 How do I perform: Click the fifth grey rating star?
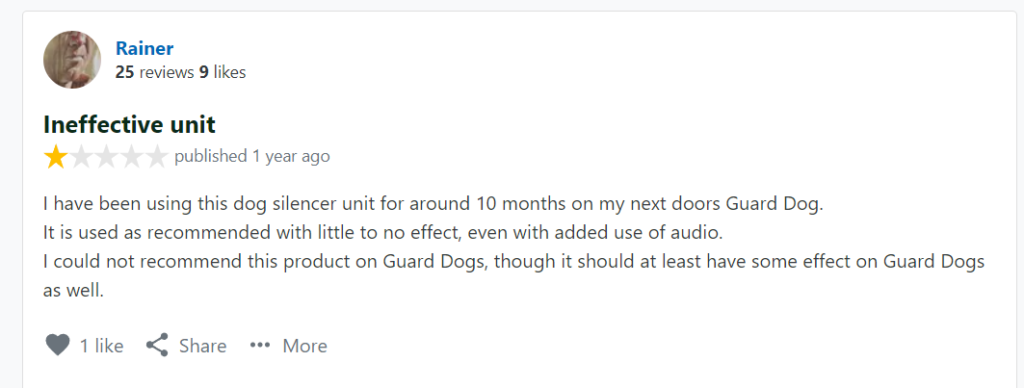click(x=156, y=157)
